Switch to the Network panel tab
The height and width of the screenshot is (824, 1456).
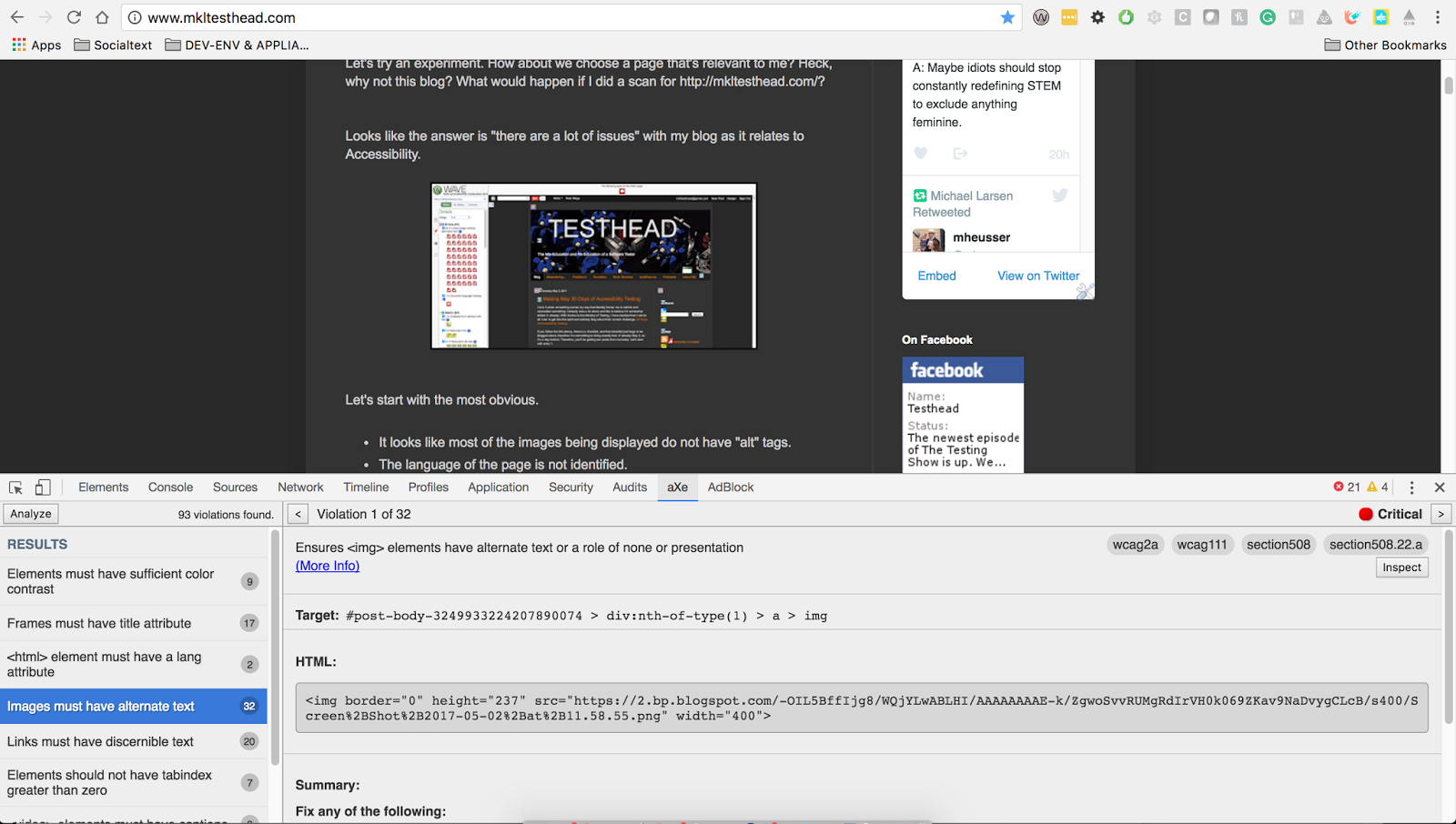click(x=300, y=487)
